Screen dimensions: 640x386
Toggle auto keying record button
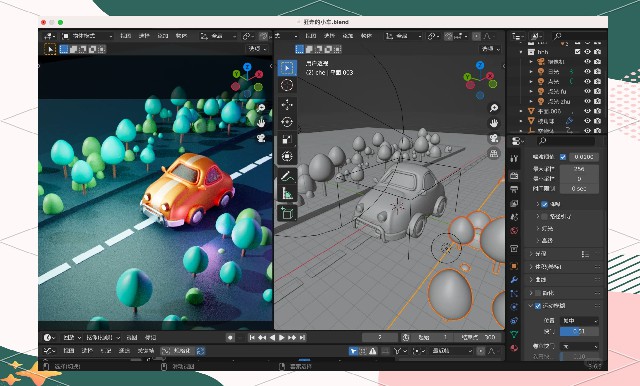coord(230,337)
